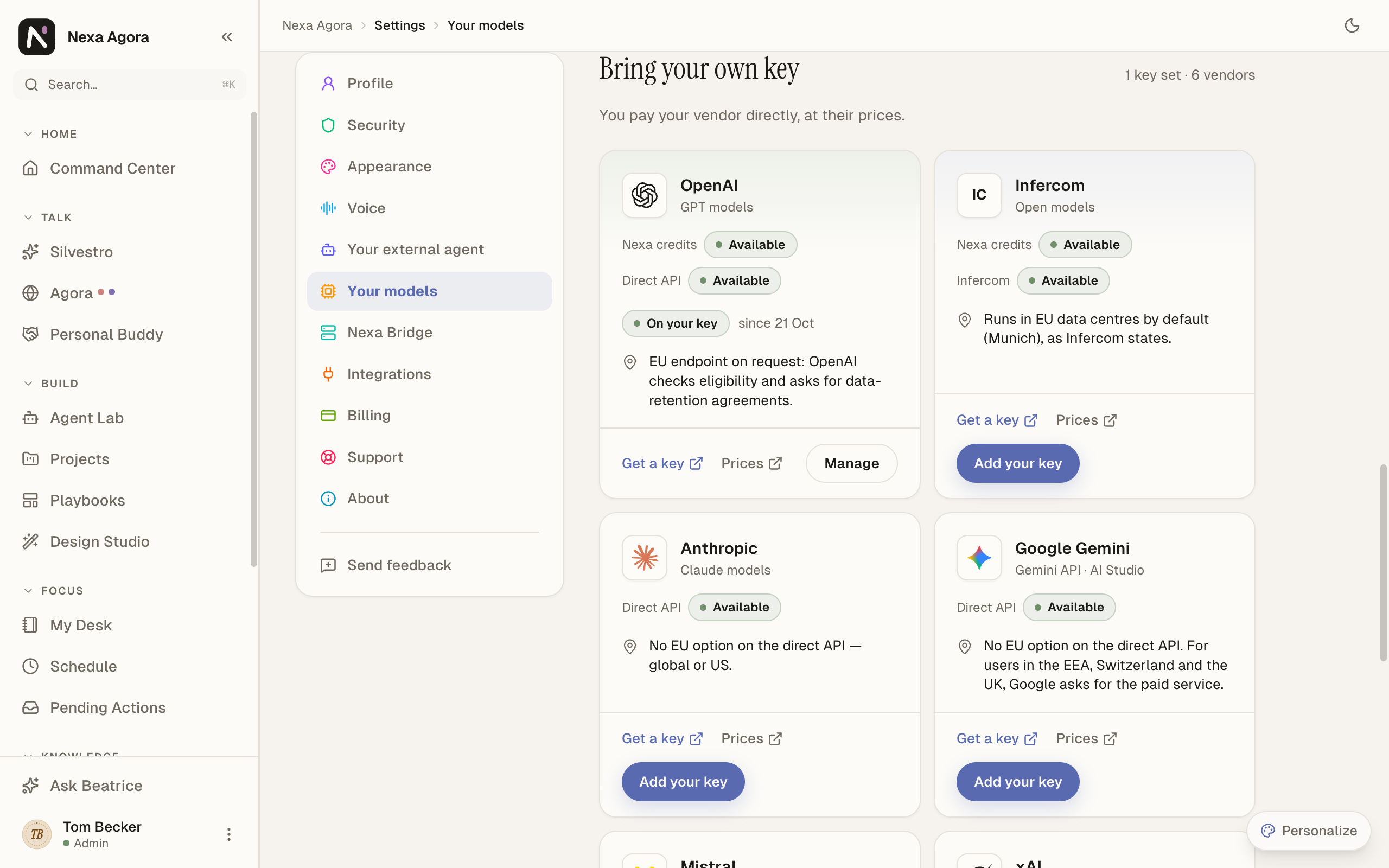Open Appearance settings
The height and width of the screenshot is (868, 1389).
tap(429, 167)
